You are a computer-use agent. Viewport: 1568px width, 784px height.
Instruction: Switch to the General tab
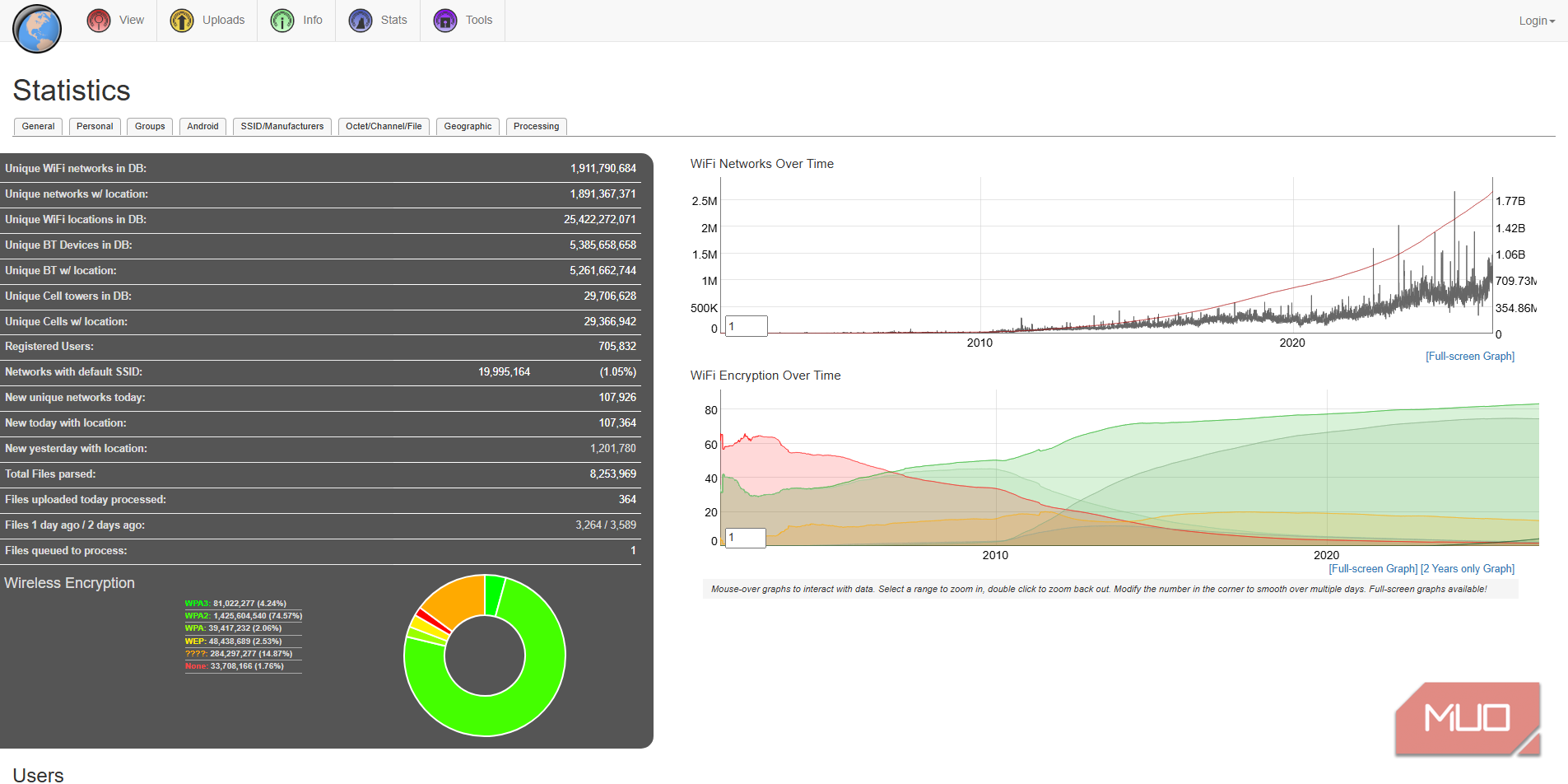click(x=39, y=126)
